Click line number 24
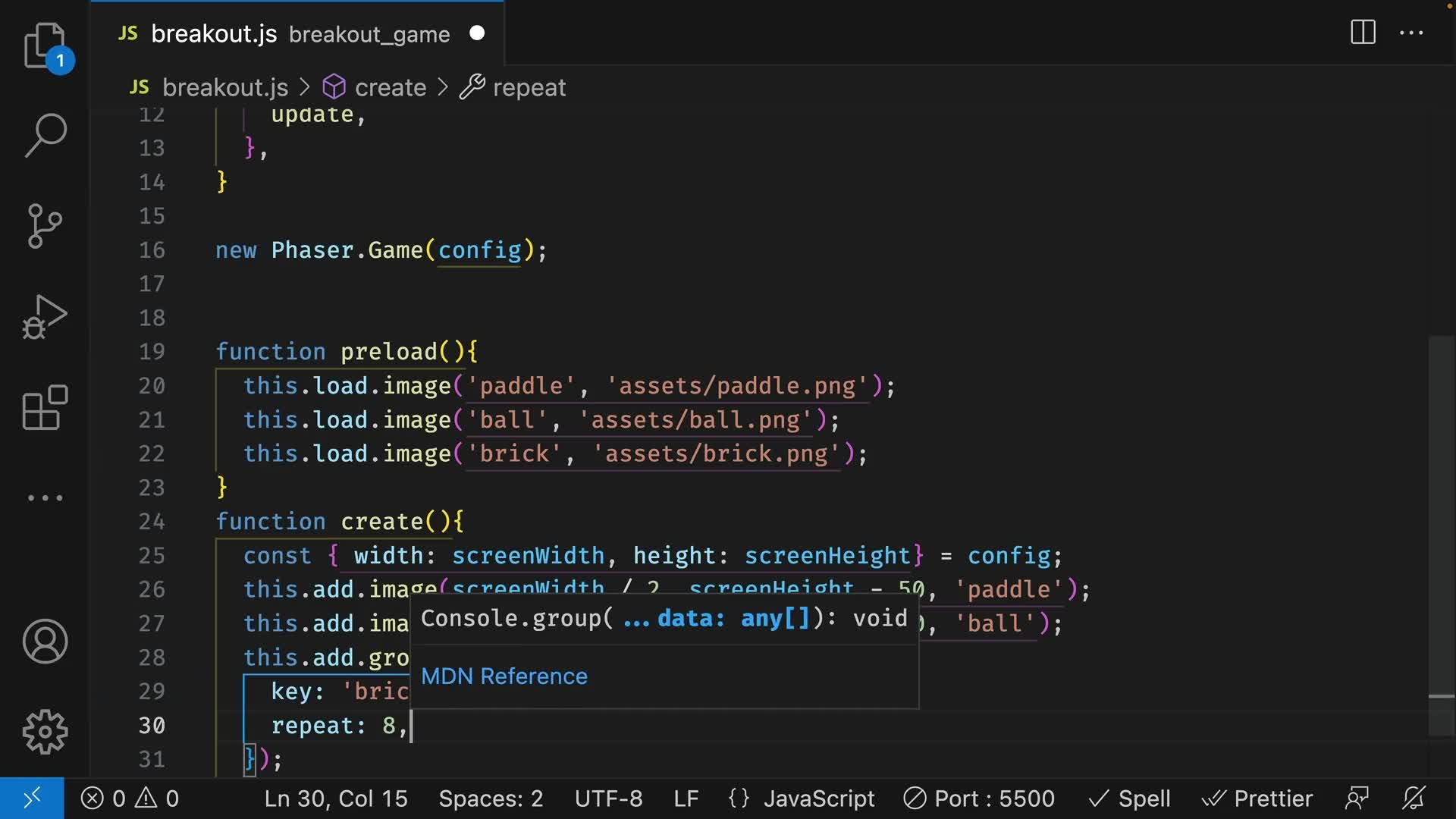 (x=152, y=522)
